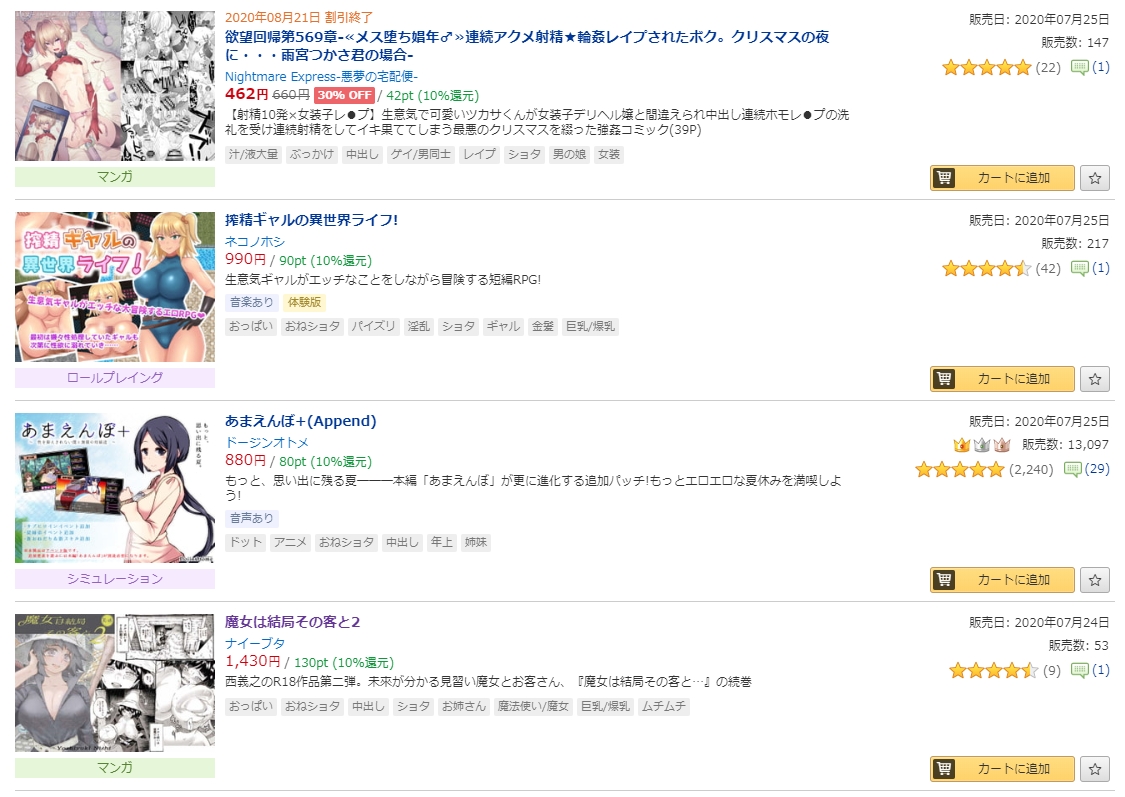Screen dimensions: 1125x797
Task: Filter by 体験版 tag badge
Action: coord(304,302)
